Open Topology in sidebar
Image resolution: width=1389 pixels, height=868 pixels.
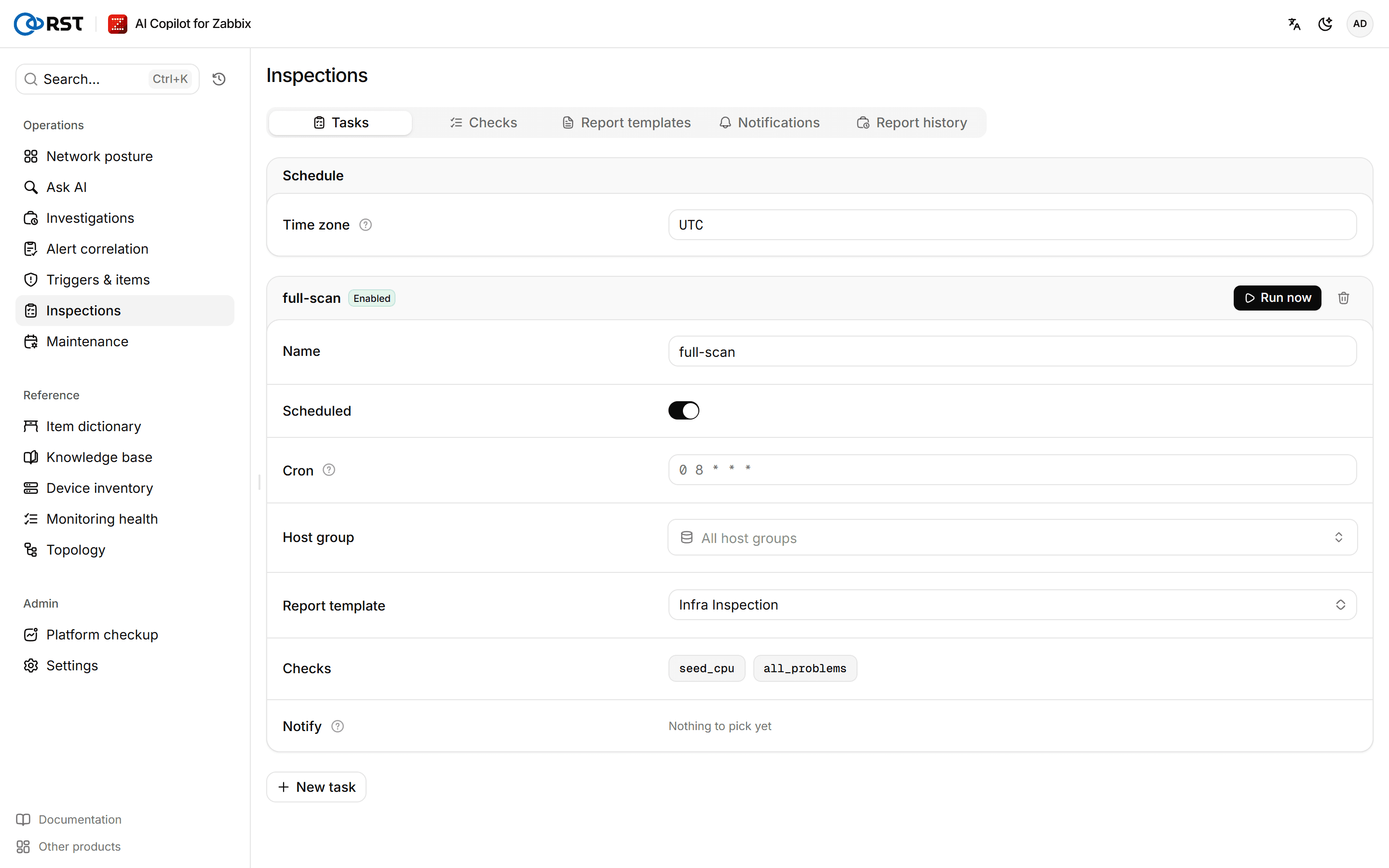click(x=125, y=550)
